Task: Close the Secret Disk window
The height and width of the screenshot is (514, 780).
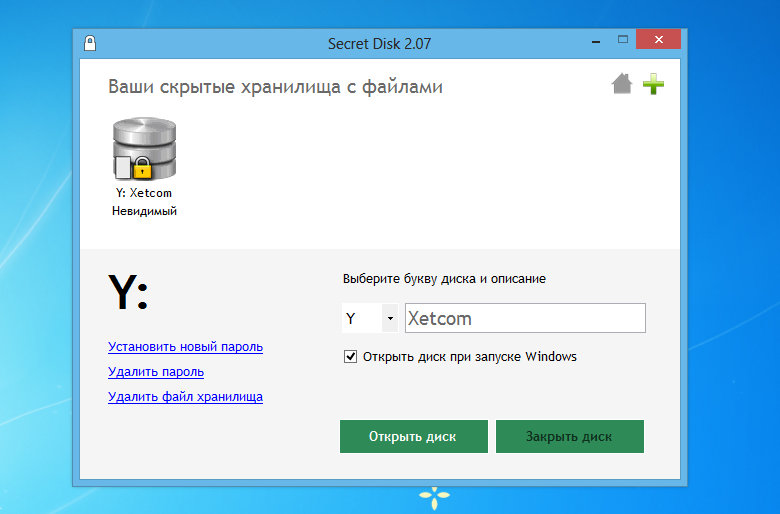Action: [659, 39]
